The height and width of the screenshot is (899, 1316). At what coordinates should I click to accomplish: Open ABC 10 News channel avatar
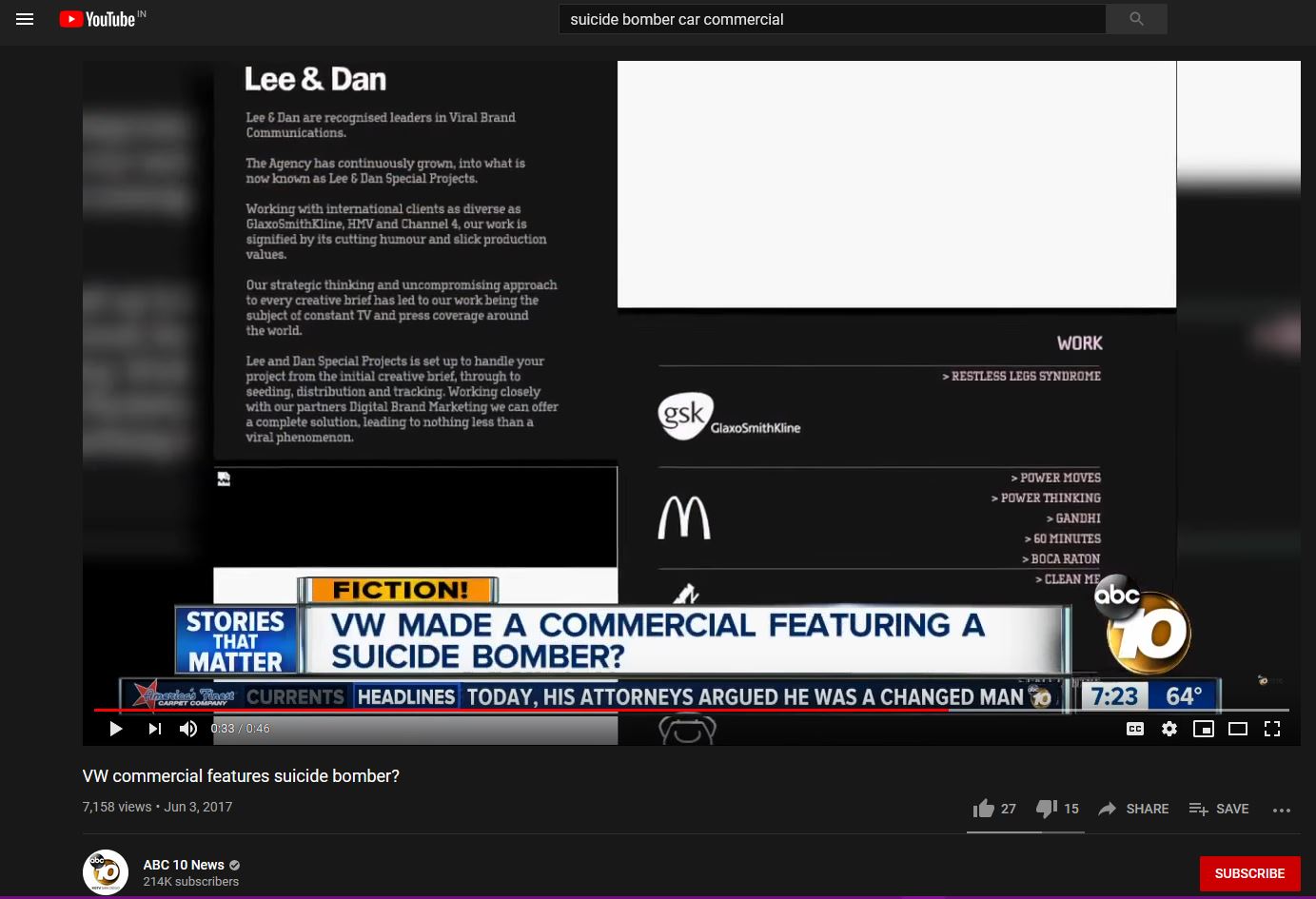pyautogui.click(x=106, y=872)
